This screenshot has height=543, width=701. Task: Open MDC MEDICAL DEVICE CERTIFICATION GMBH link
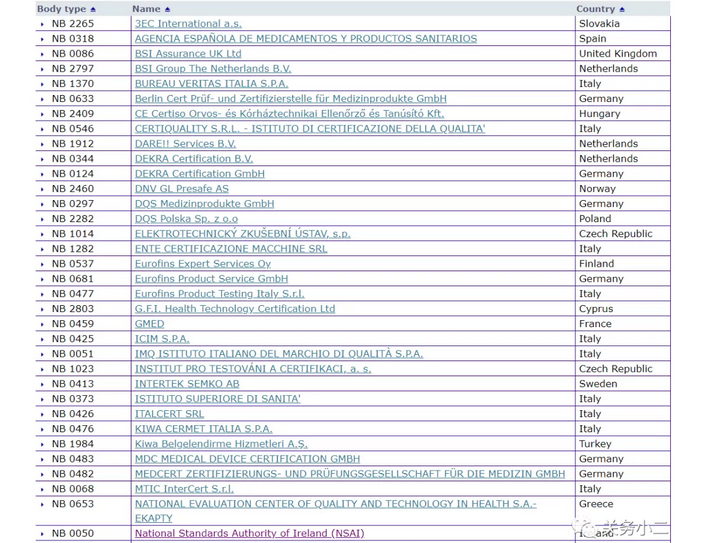248,459
